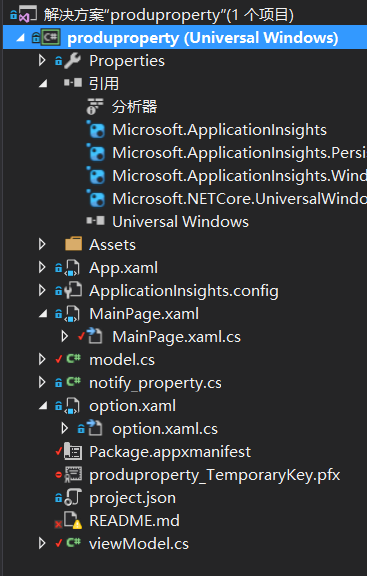Image resolution: width=367 pixels, height=576 pixels.
Task: Click the solution icon next to 解决方案
Action: click(x=28, y=15)
